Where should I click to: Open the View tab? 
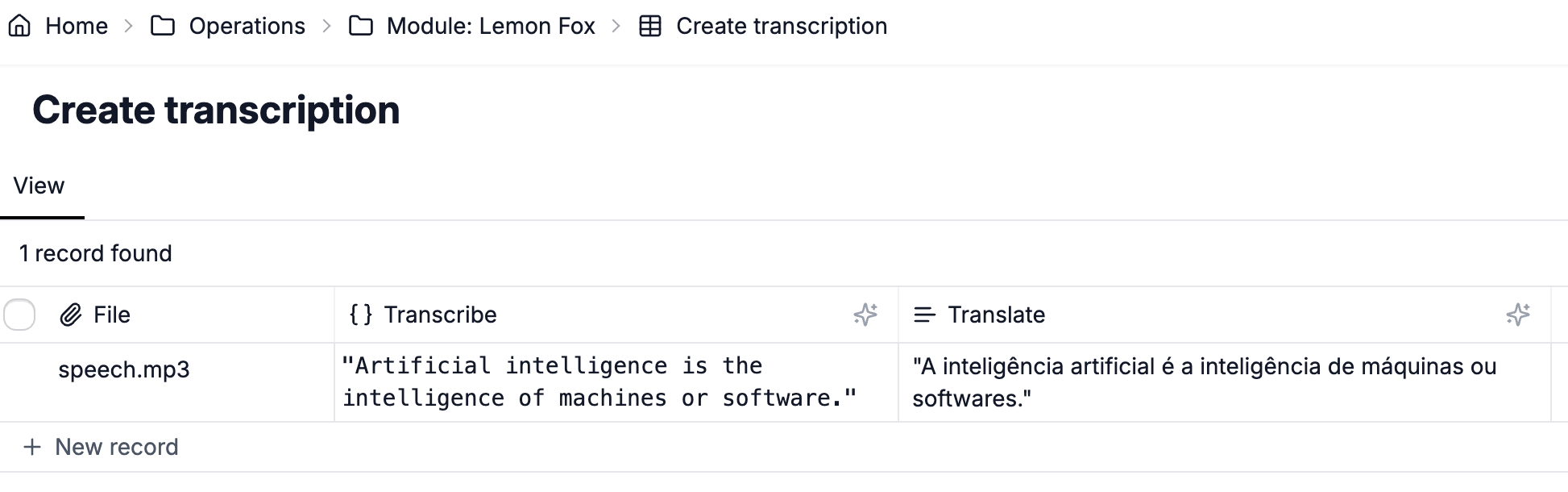click(x=39, y=186)
